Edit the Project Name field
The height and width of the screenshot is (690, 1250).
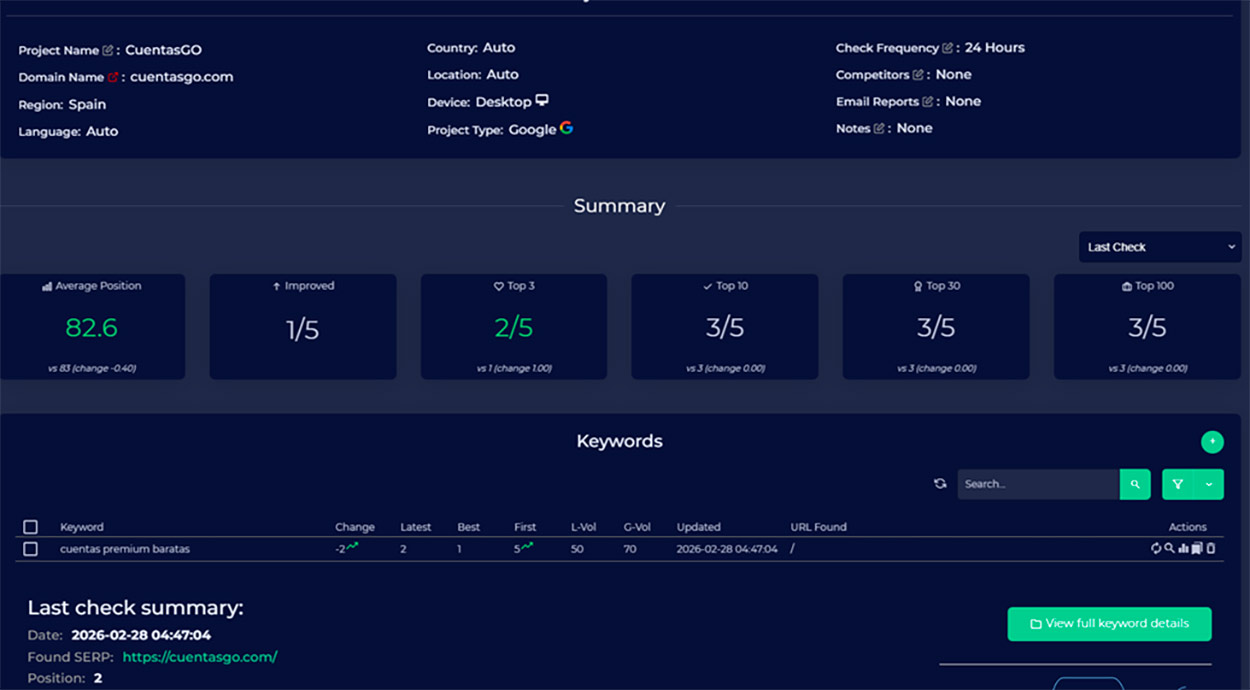point(108,51)
